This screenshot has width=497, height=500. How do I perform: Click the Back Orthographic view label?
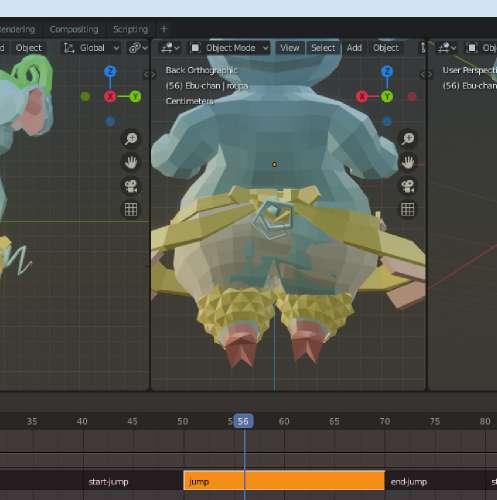pos(201,70)
